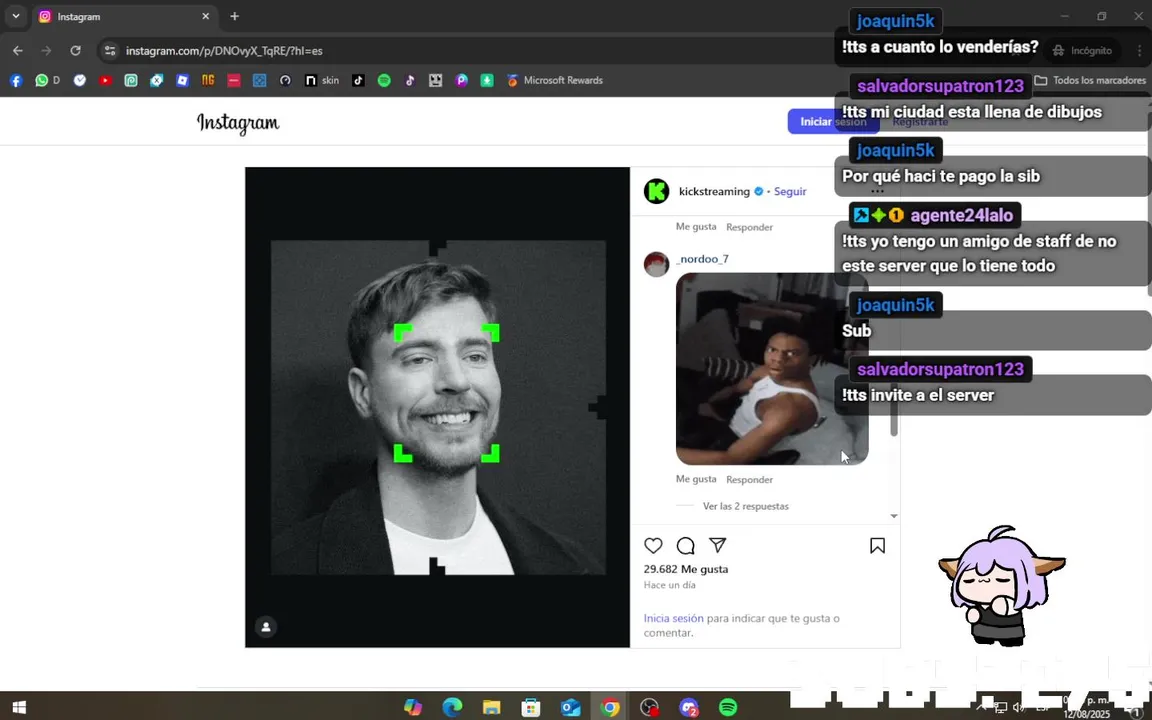This screenshot has height=720, width=1152.
Task: Click the comments scrollbar down arrow
Action: pyautogui.click(x=894, y=516)
